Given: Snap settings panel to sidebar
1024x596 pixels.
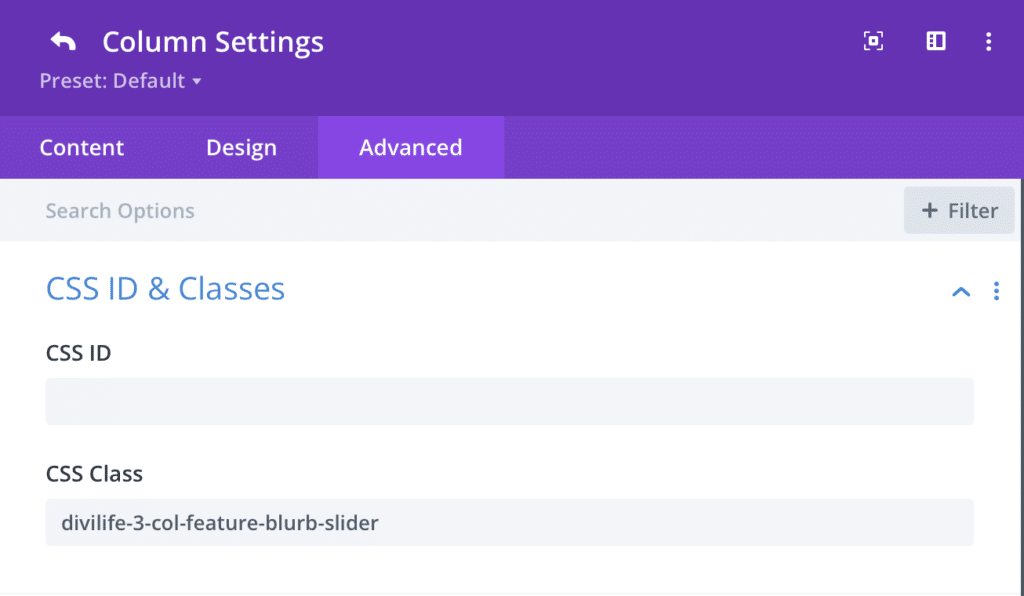Looking at the screenshot, I should (x=936, y=41).
